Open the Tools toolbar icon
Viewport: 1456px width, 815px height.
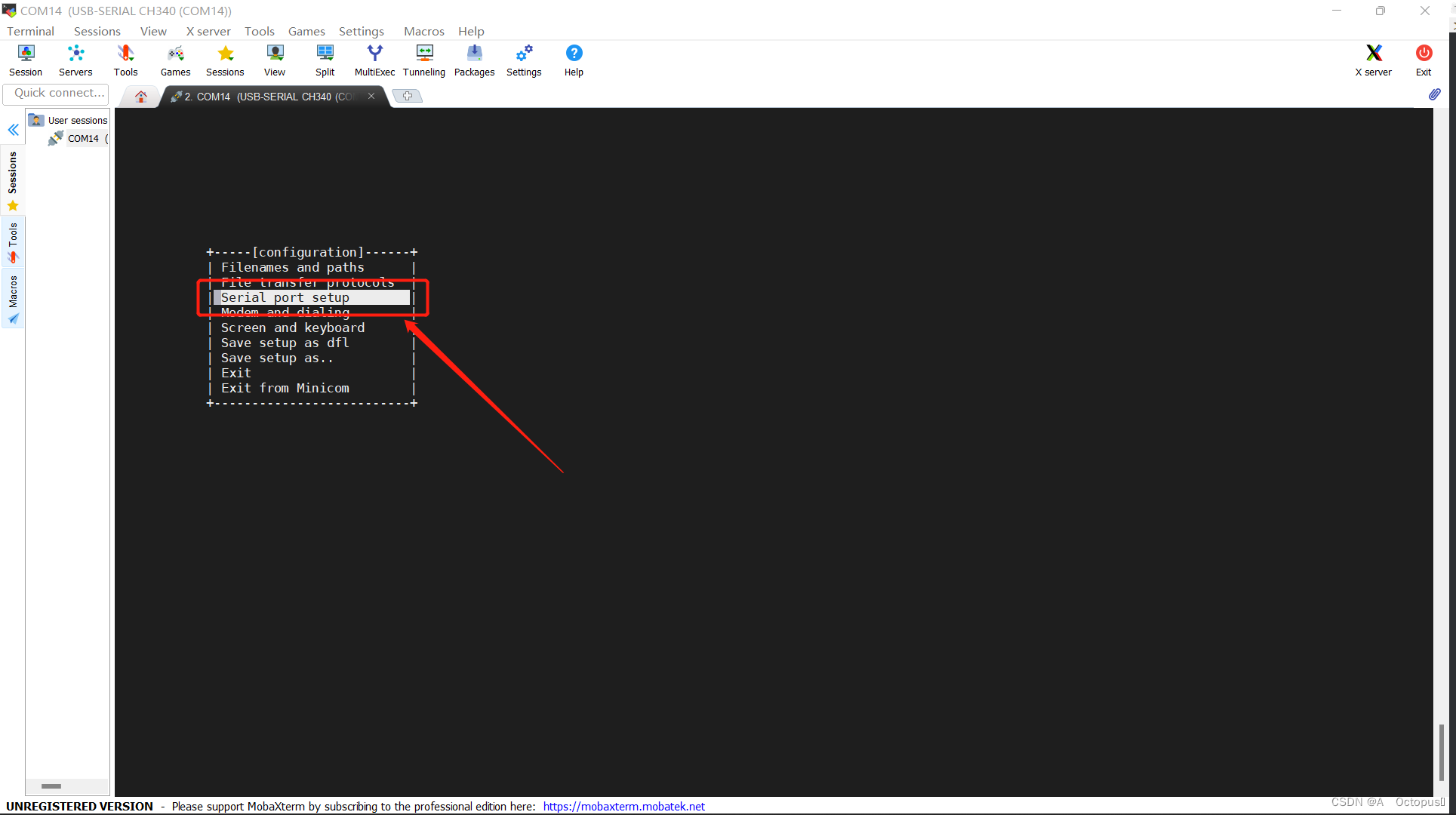[125, 60]
